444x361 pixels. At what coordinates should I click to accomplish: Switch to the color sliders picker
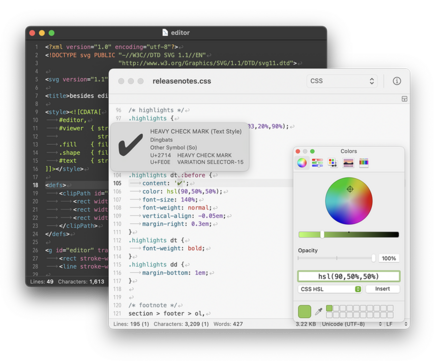(x=317, y=163)
